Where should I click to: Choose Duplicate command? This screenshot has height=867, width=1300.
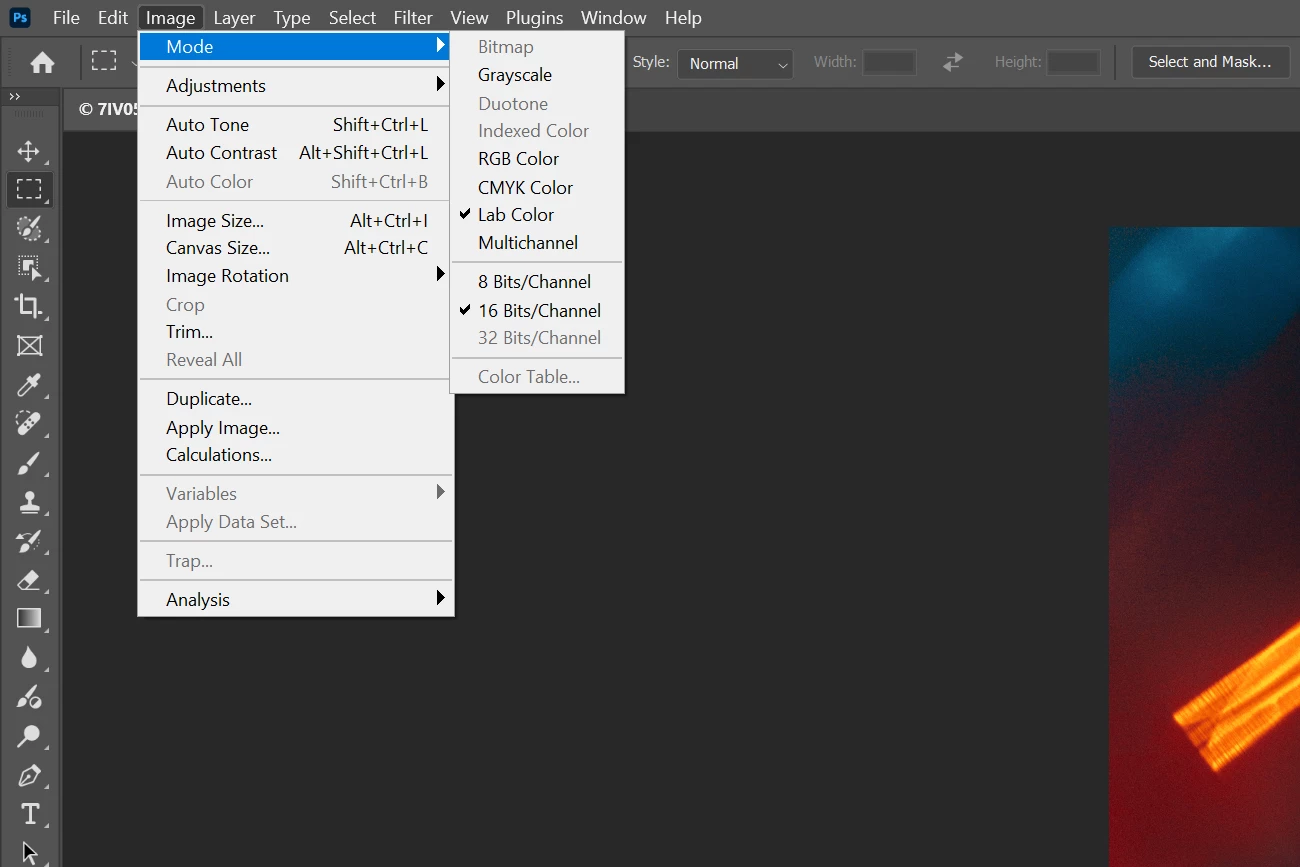coord(296,399)
